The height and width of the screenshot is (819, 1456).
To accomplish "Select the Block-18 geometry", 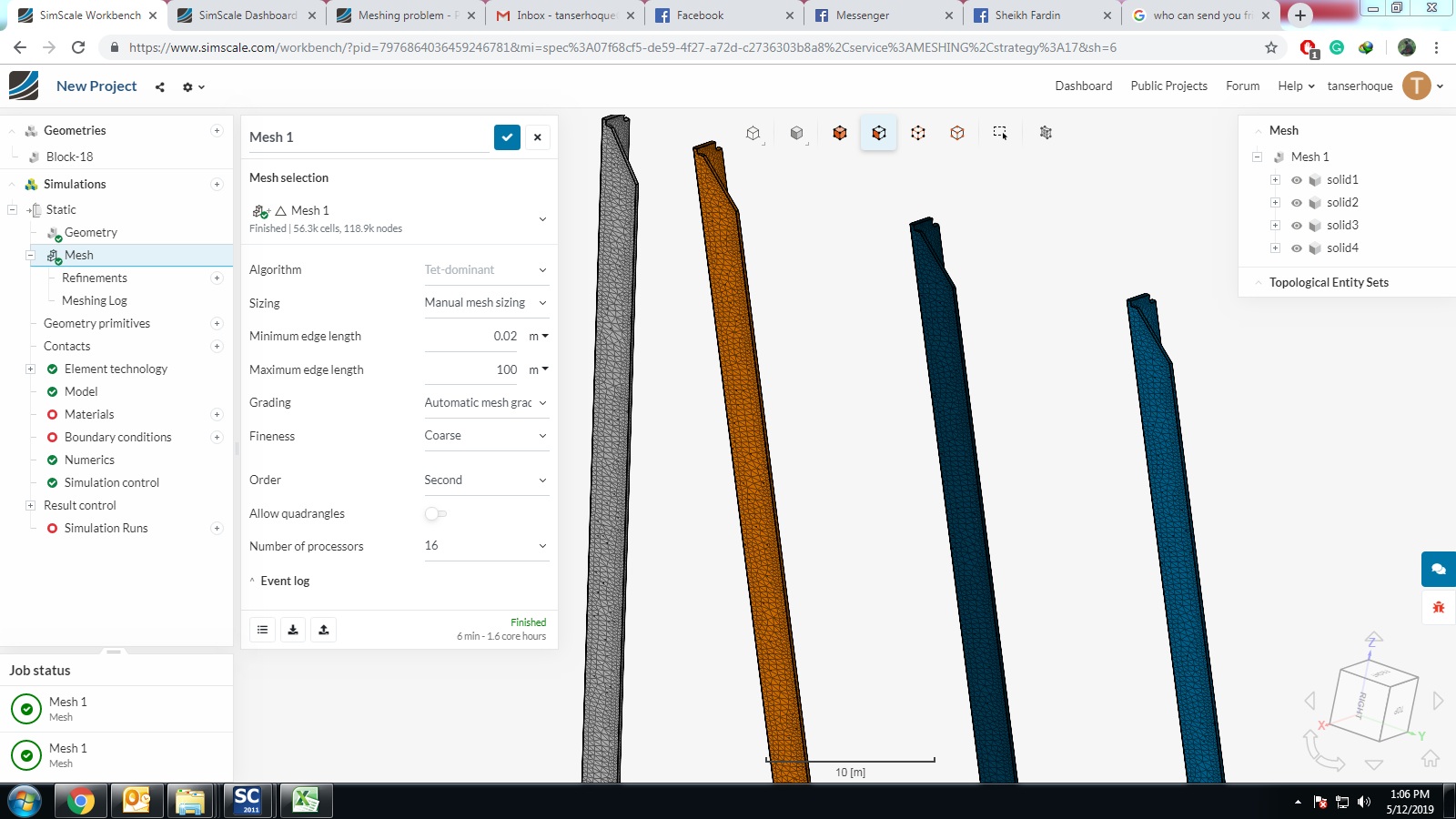I will click(69, 157).
